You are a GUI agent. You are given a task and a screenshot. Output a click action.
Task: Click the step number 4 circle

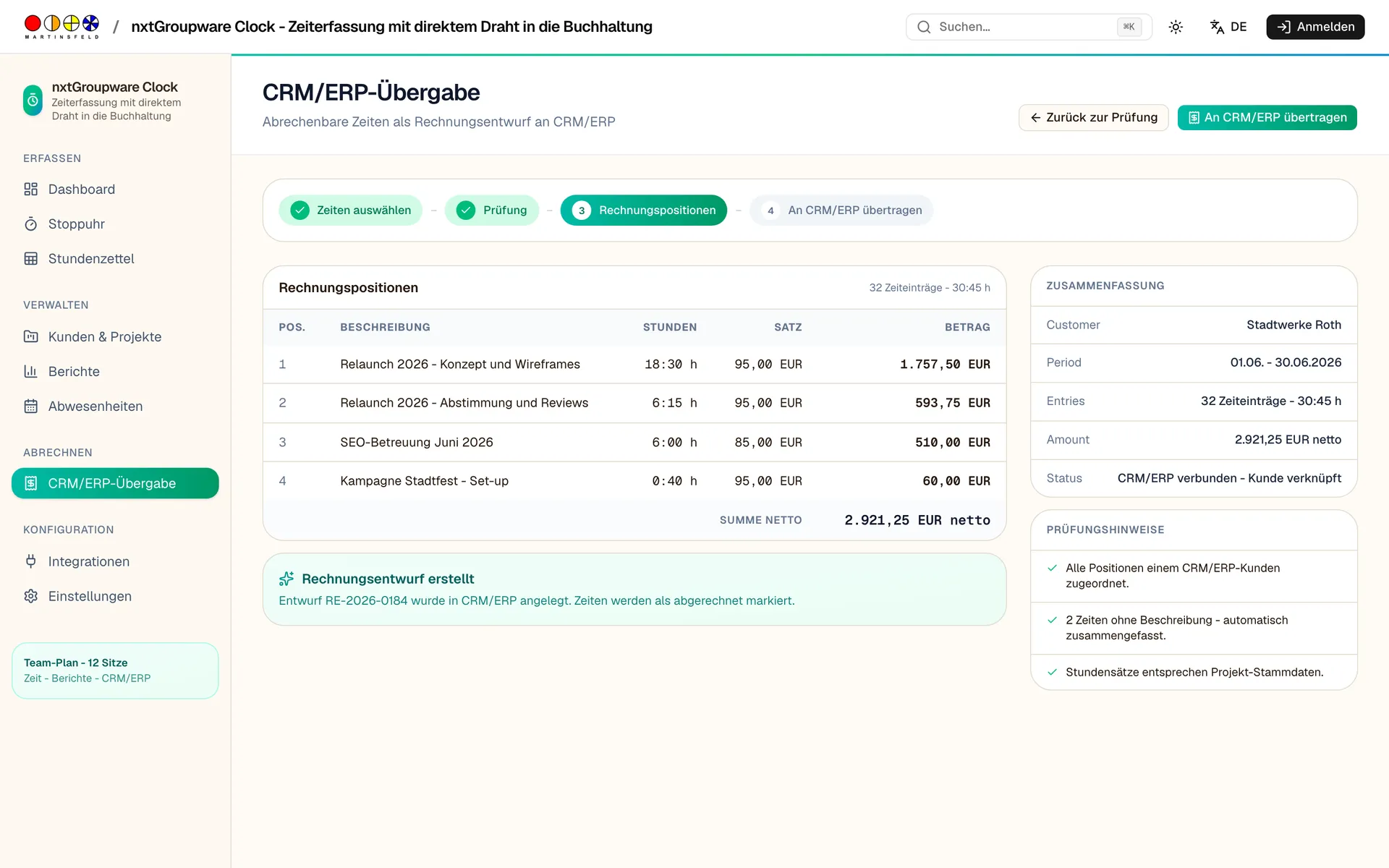click(x=770, y=210)
